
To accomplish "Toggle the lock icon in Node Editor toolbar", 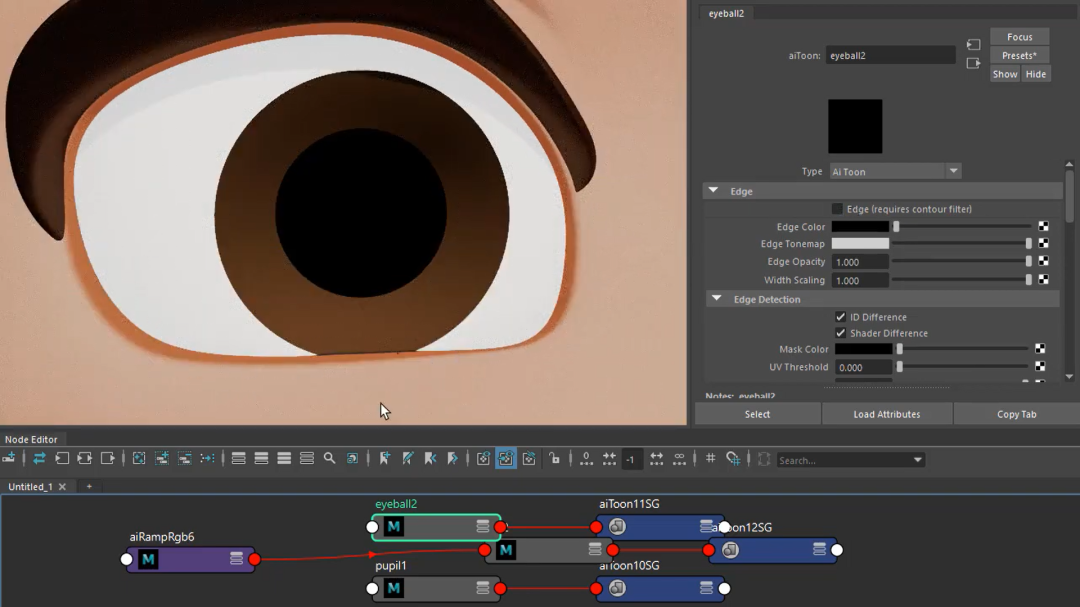I will pyautogui.click(x=554, y=458).
